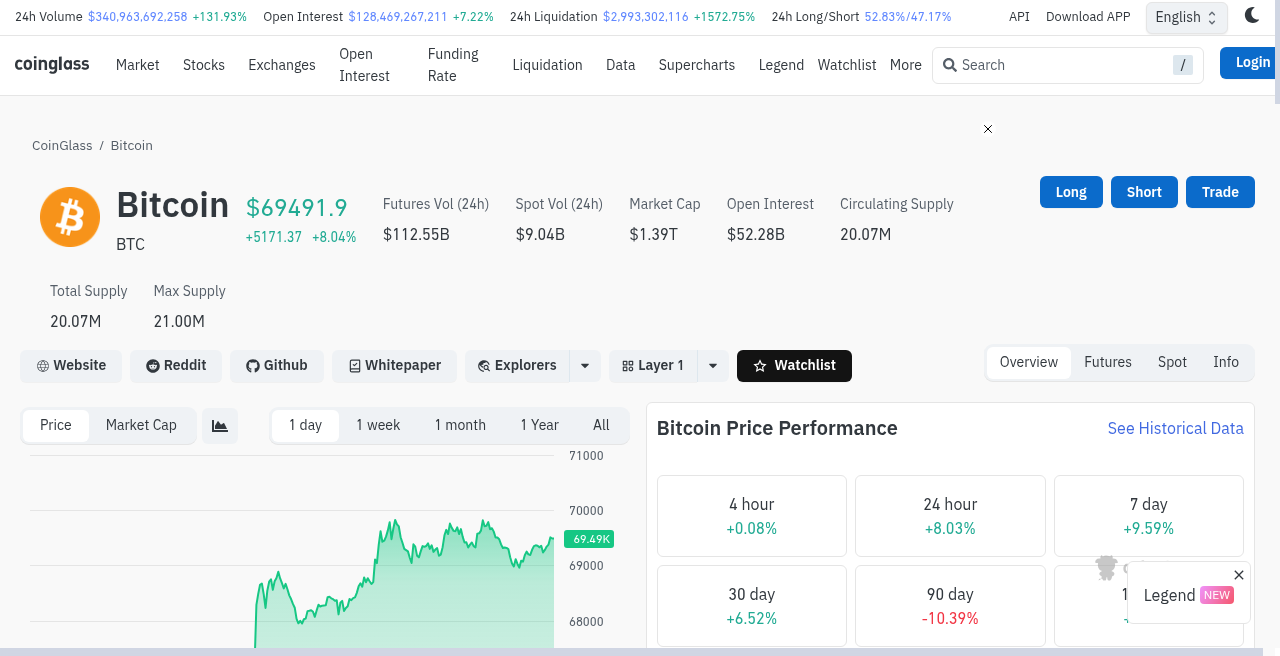Open the Website link with globe icon
This screenshot has width=1280, height=656.
(x=71, y=366)
